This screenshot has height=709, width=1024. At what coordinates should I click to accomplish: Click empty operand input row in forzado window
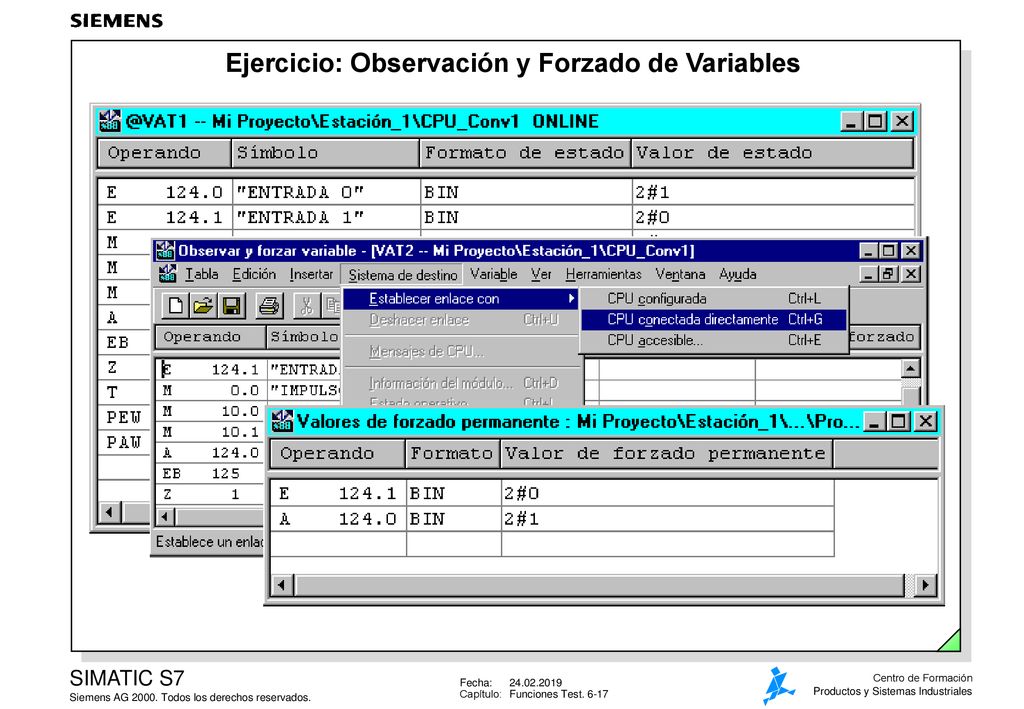tap(338, 544)
